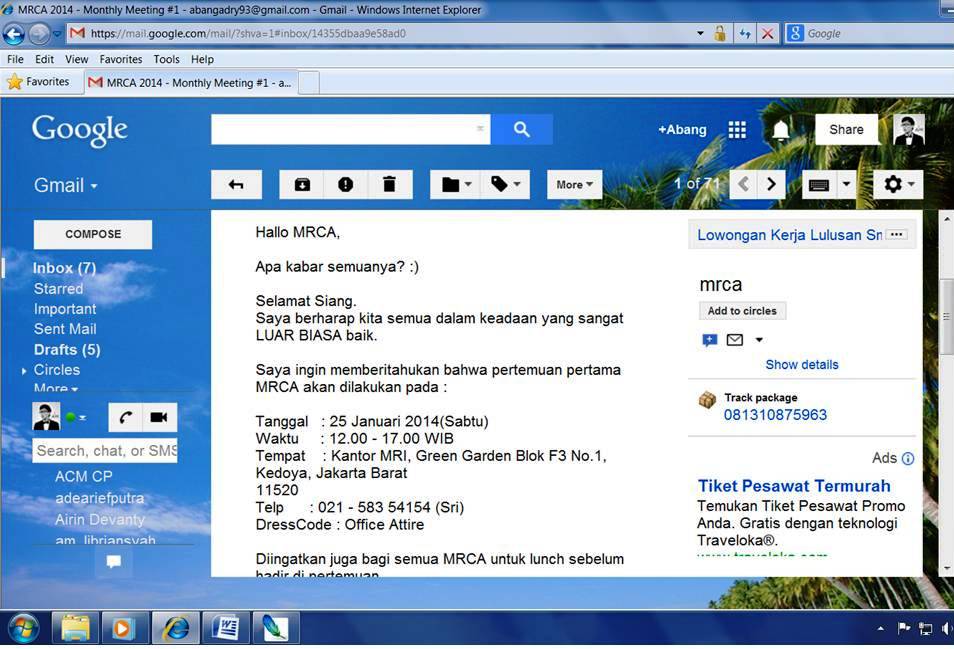
Task: Click the COMPOSE button
Action: click(93, 234)
